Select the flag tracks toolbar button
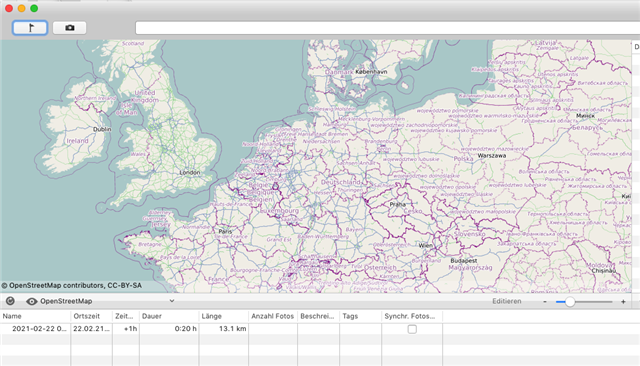The image size is (640, 366). [x=30, y=28]
